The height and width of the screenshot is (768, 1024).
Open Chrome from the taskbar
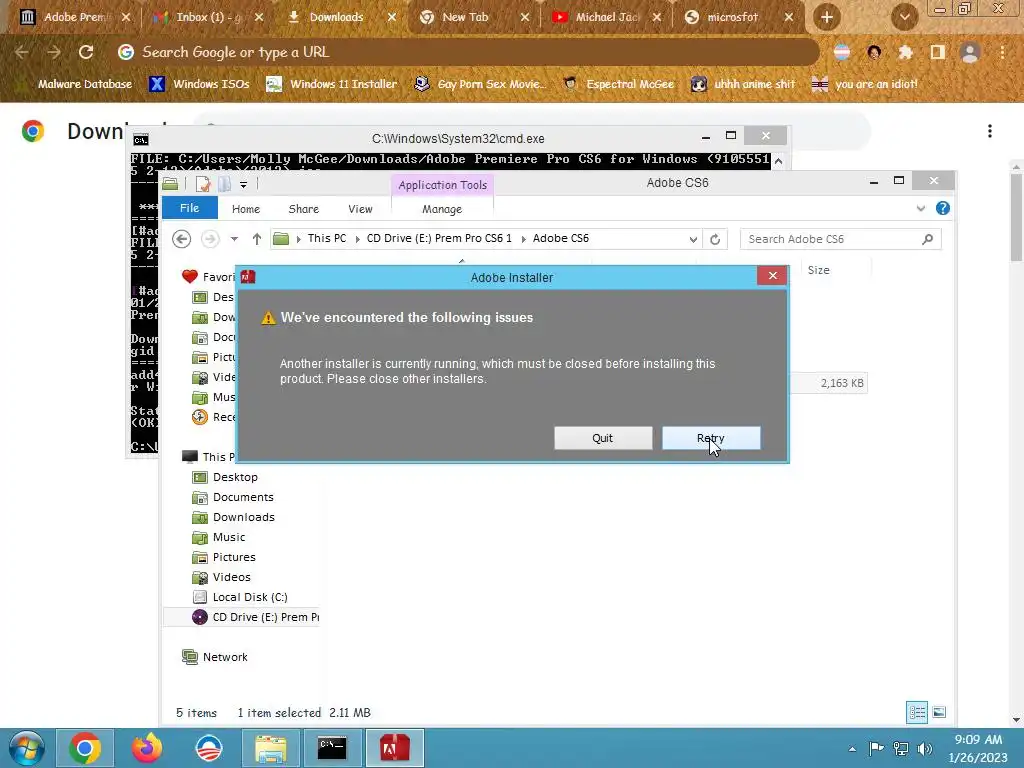point(85,748)
